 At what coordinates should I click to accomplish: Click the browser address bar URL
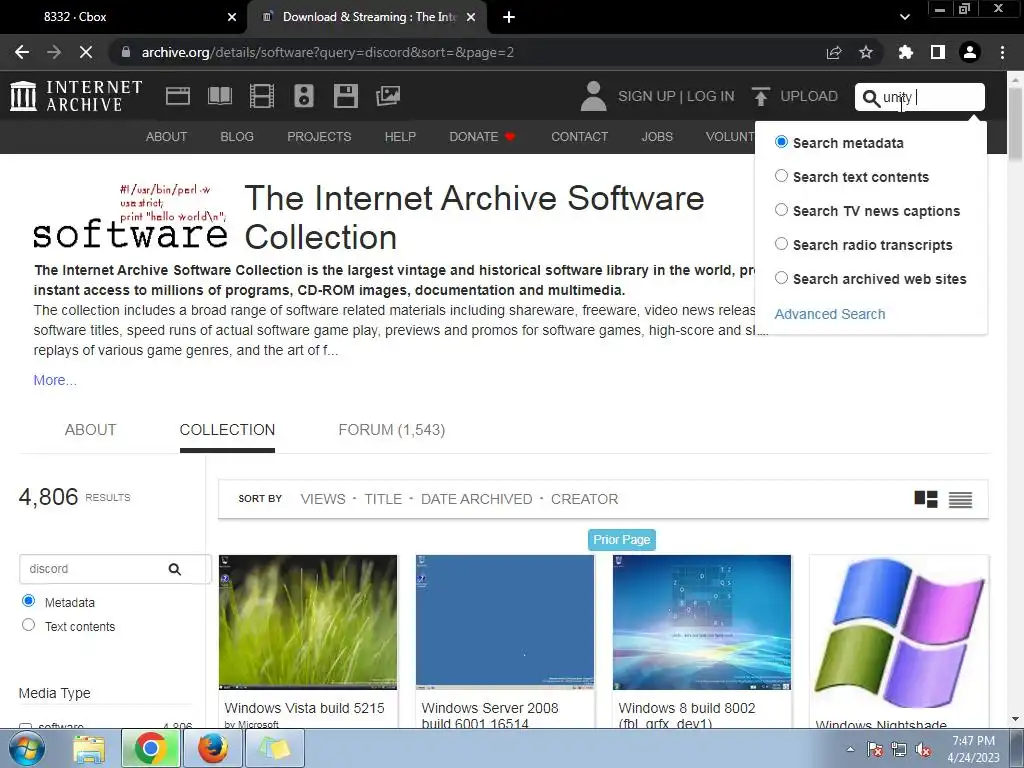click(328, 52)
